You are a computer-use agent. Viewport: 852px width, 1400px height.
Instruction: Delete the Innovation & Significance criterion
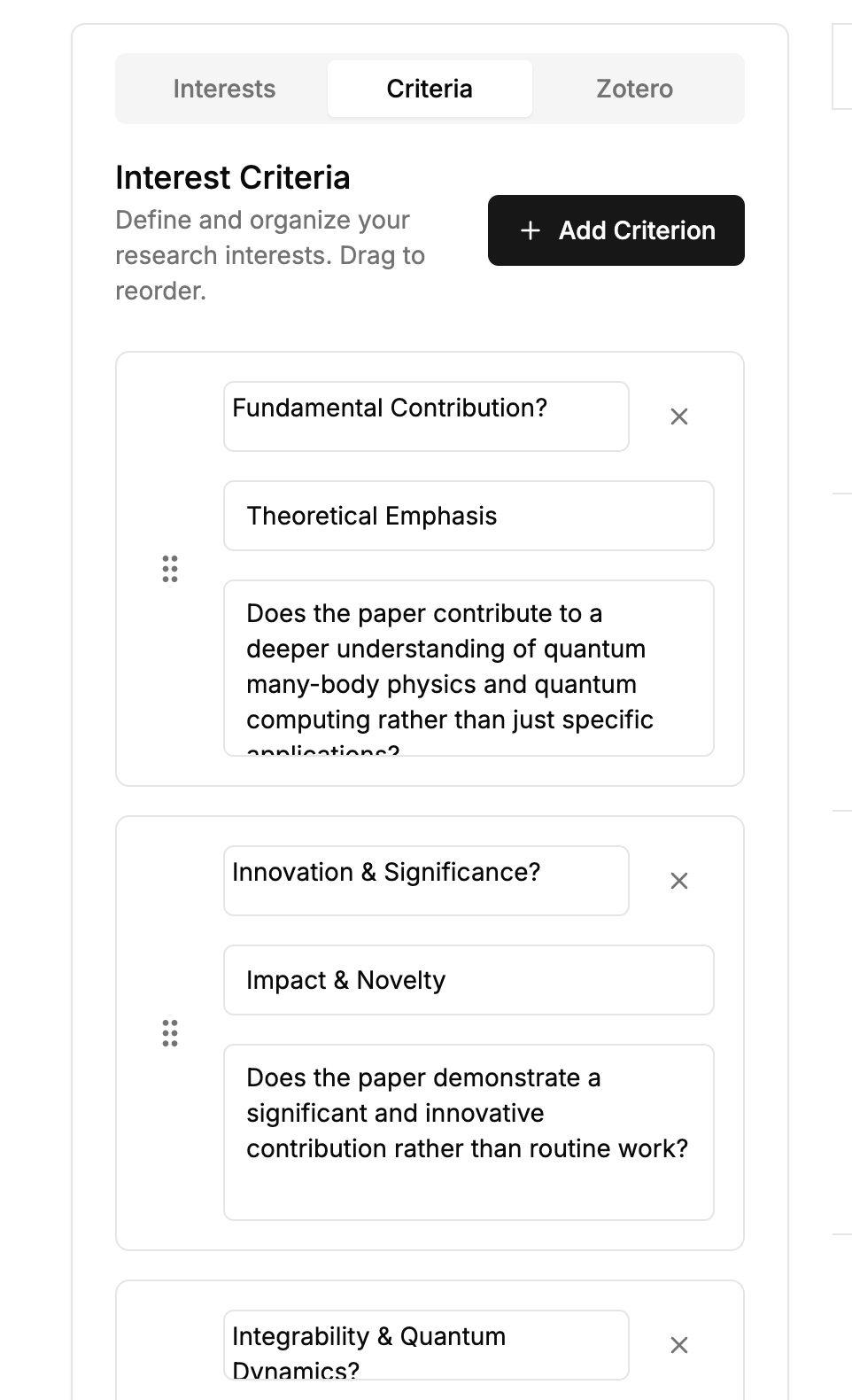679,881
